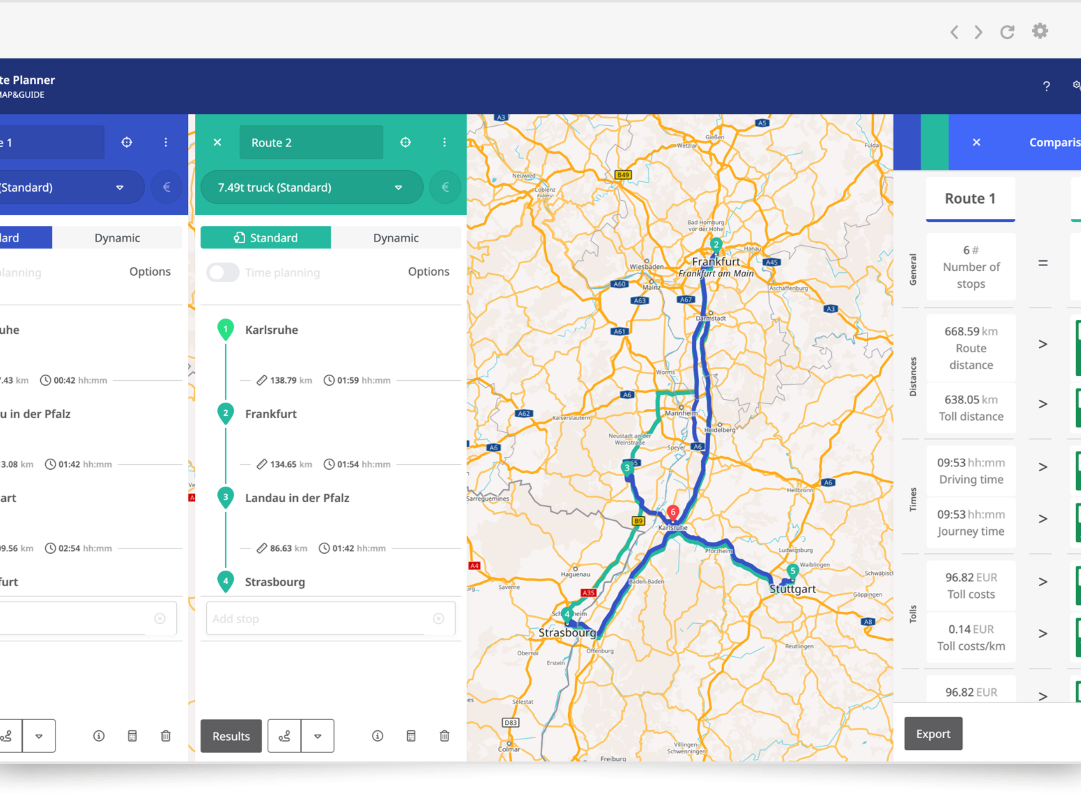
Task: Clear the Route 2 Add stop field
Action: [x=438, y=619]
